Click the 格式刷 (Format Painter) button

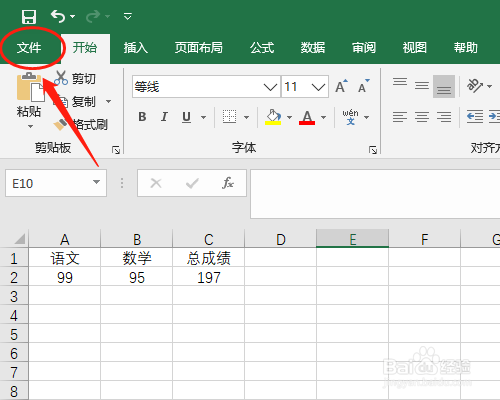click(81, 125)
